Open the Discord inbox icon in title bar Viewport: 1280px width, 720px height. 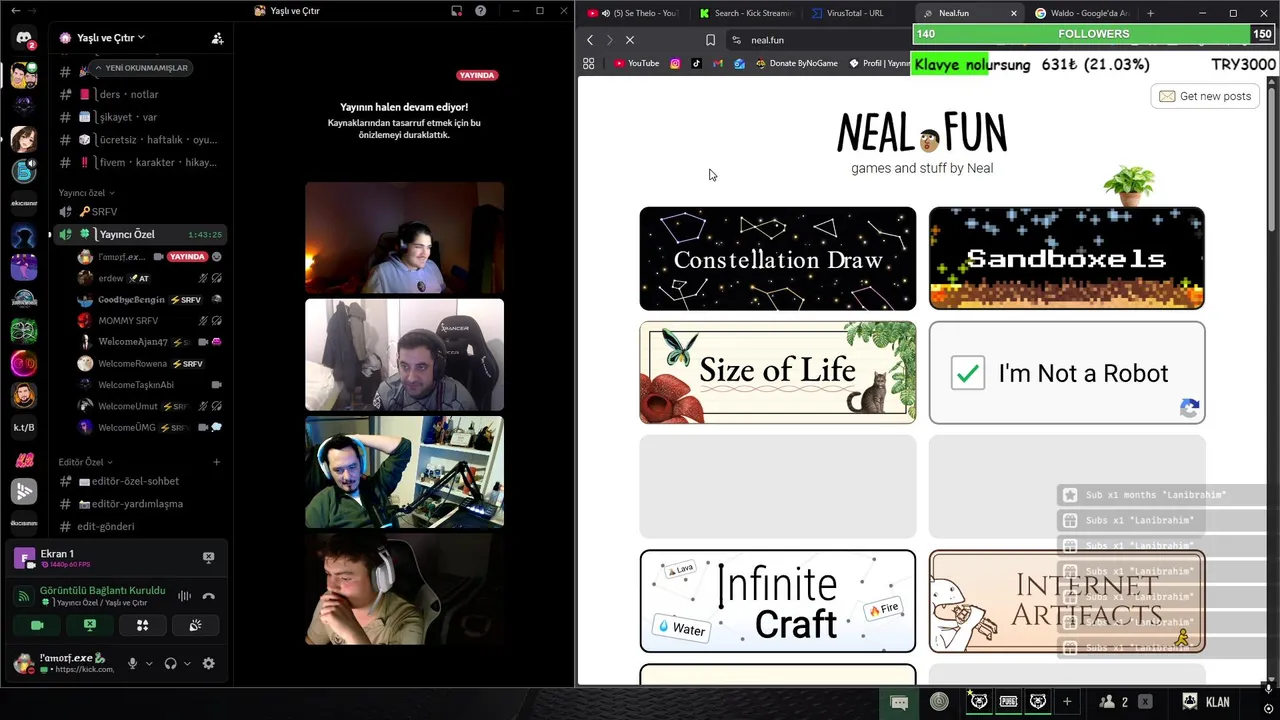457,11
